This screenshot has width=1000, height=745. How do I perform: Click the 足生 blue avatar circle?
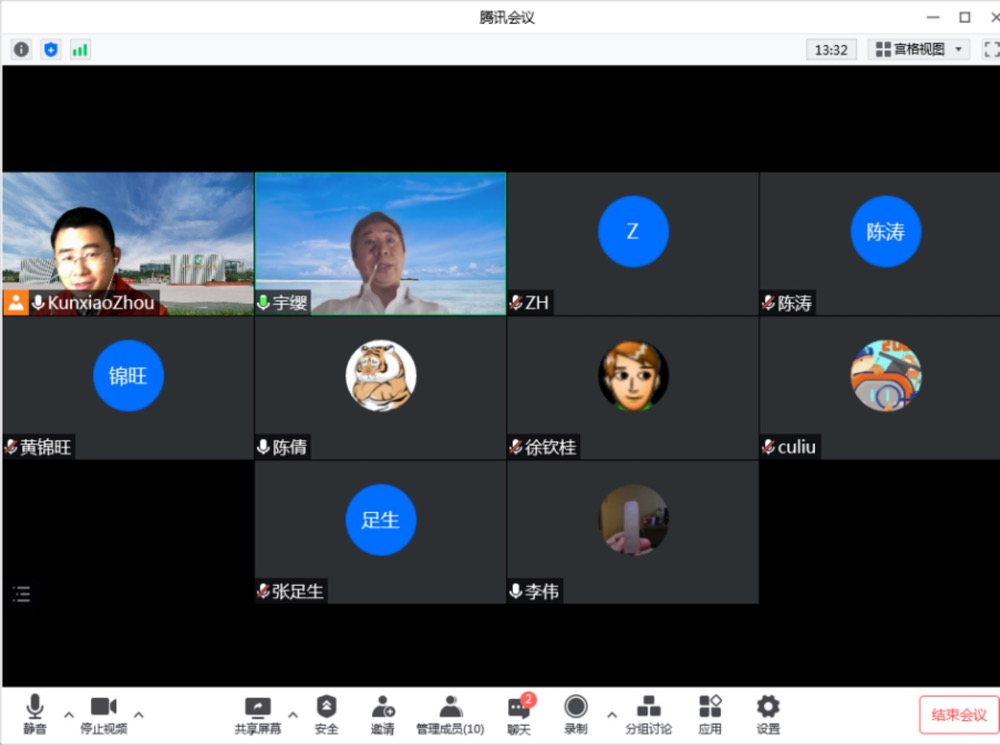(381, 519)
